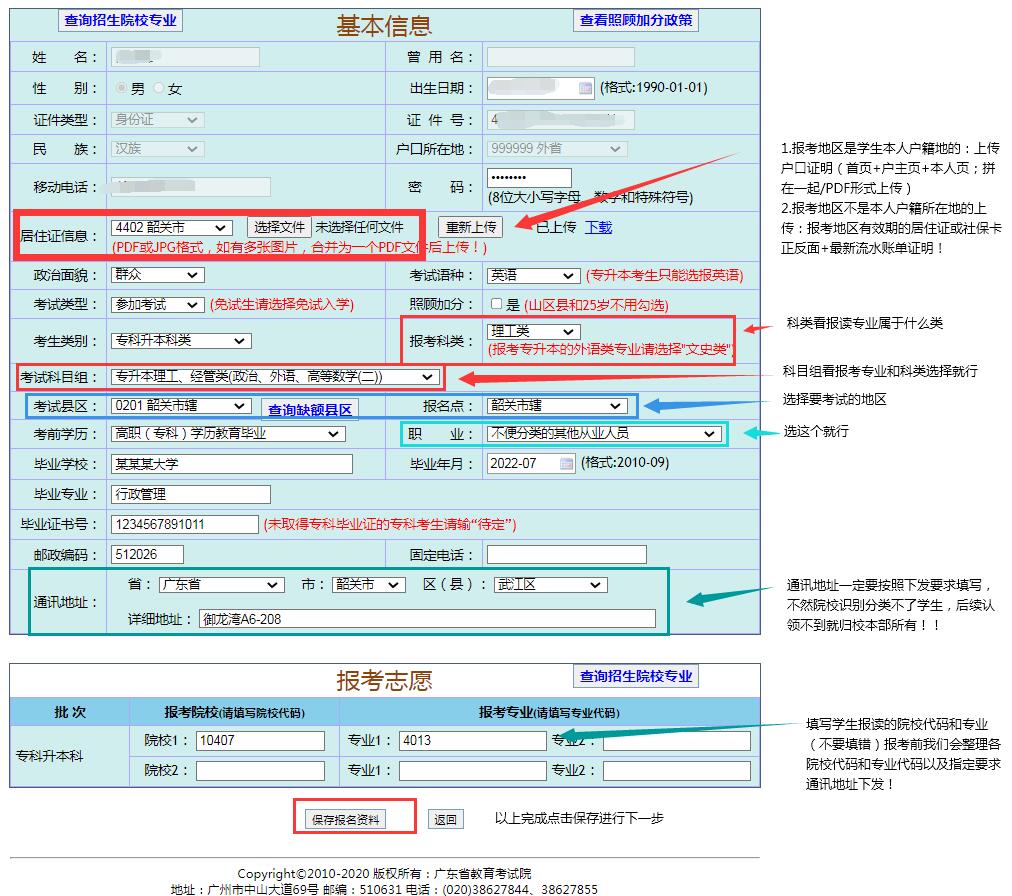Click the 毕业证书号 input field
1012x896 pixels.
pos(185,524)
